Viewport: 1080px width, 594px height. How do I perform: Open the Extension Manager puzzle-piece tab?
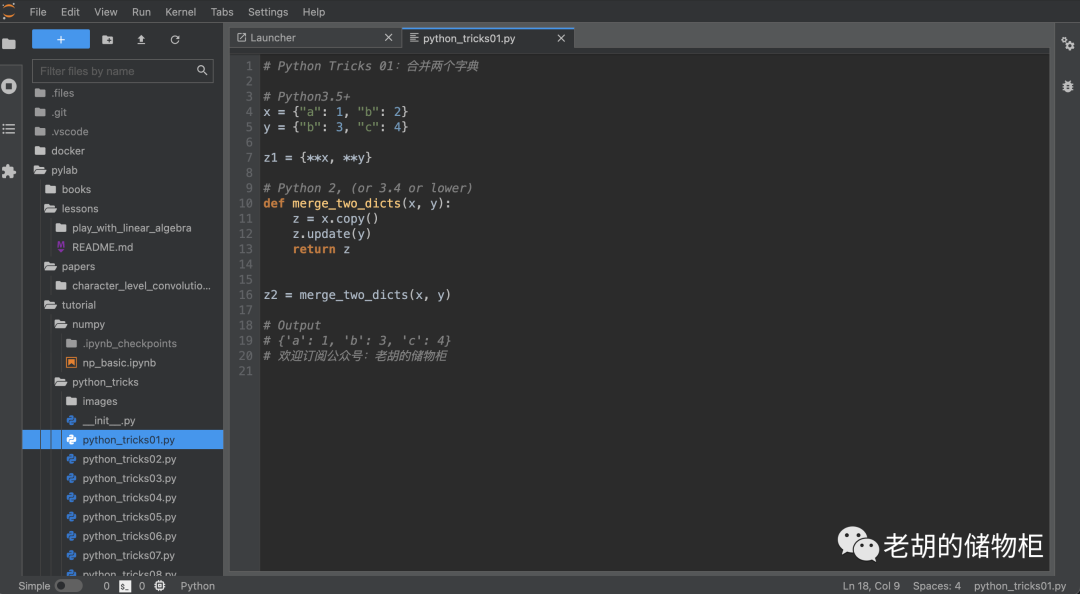pos(9,172)
